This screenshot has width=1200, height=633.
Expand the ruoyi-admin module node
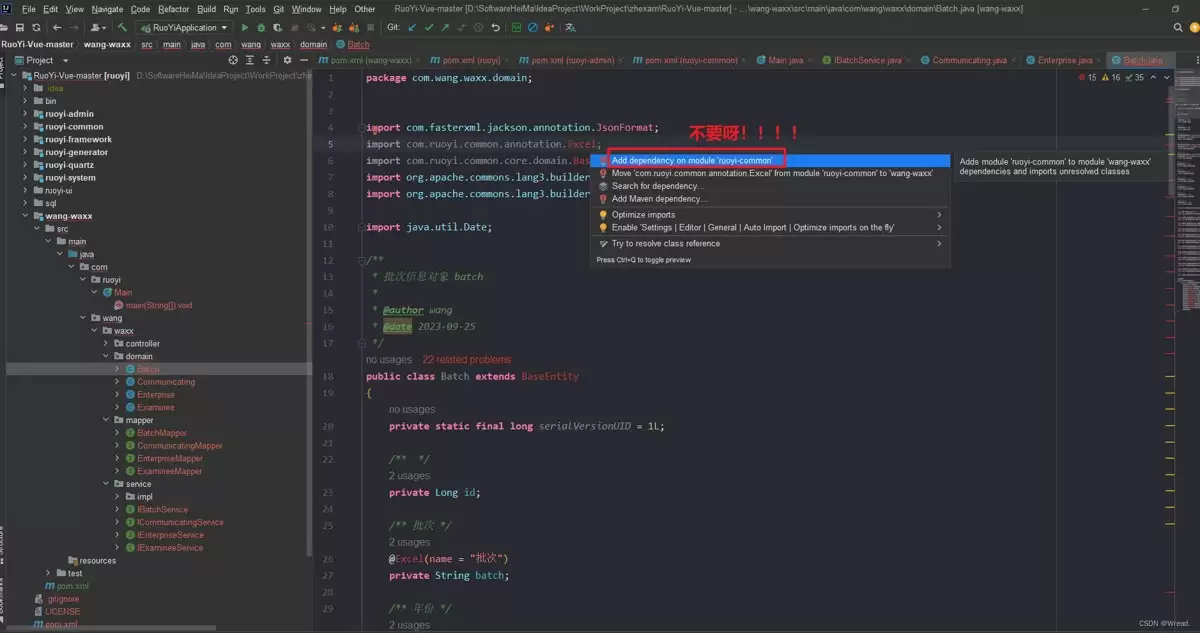(25, 114)
